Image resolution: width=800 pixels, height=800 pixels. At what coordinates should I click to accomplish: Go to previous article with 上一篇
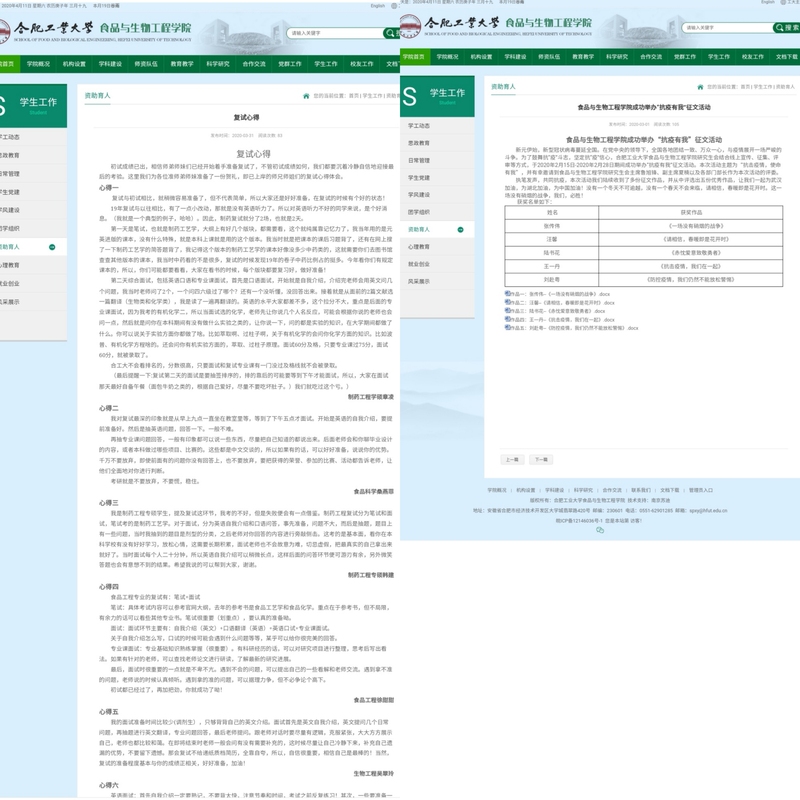point(511,459)
